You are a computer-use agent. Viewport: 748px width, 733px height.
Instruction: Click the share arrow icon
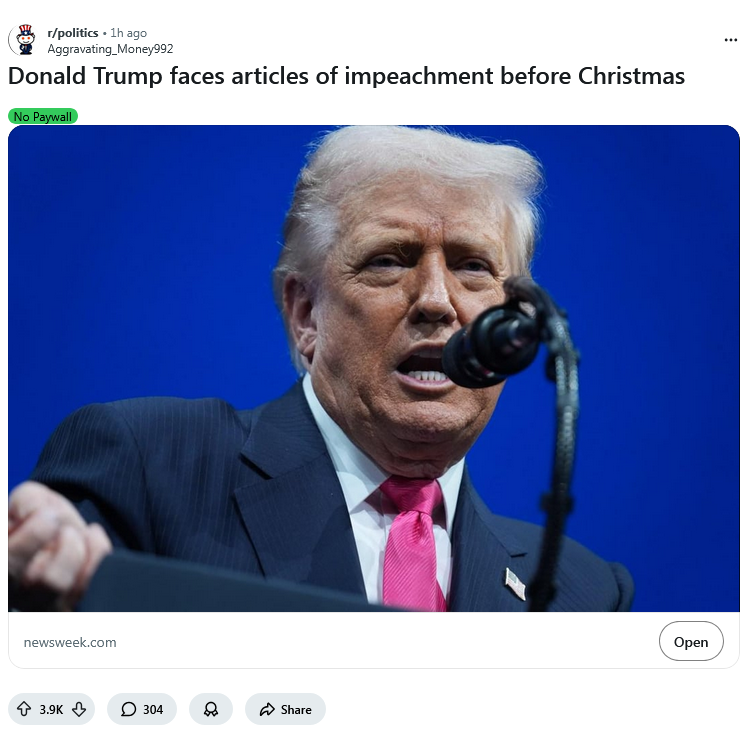point(267,709)
